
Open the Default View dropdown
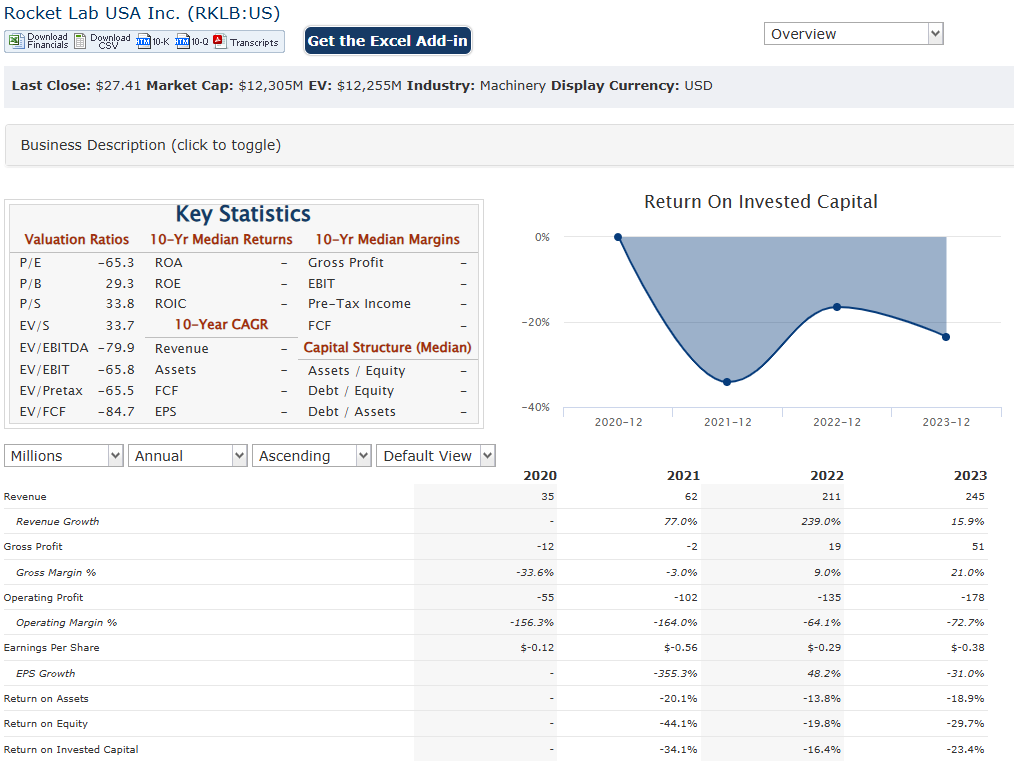tap(436, 456)
